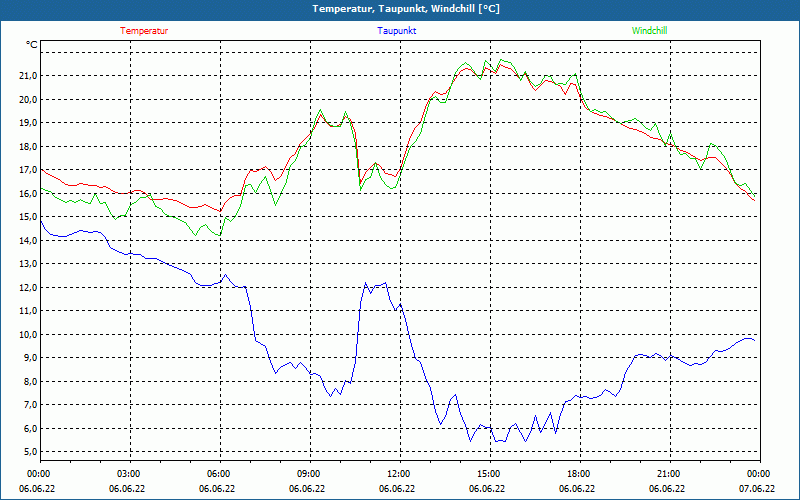Select the 8,0 y-axis value
Screen dimensions: 800x500
[x=31, y=381]
